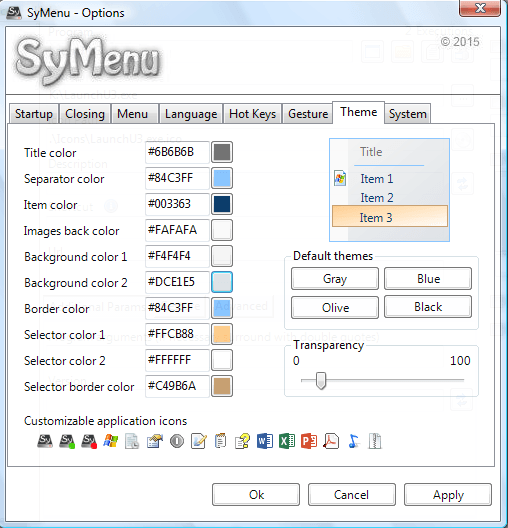Open the Selector border color swatch

point(222,386)
